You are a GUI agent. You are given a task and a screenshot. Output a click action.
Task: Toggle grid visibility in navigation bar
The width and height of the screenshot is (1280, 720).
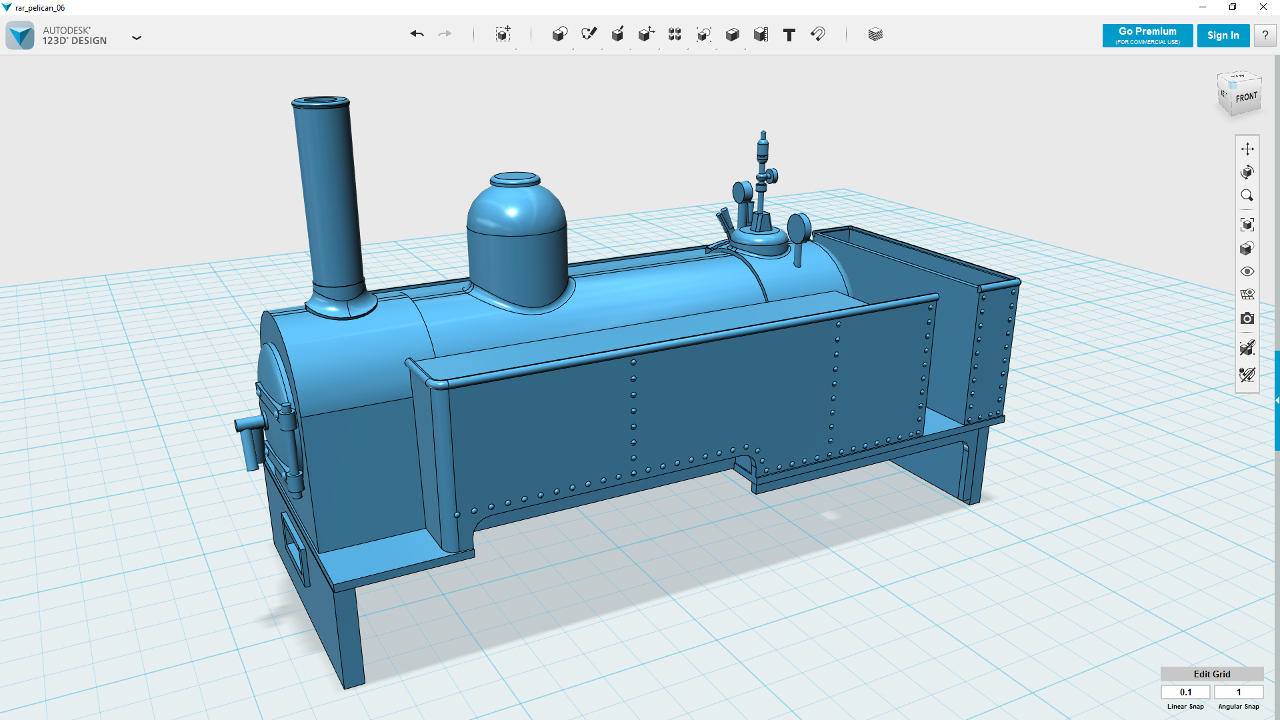[1247, 295]
